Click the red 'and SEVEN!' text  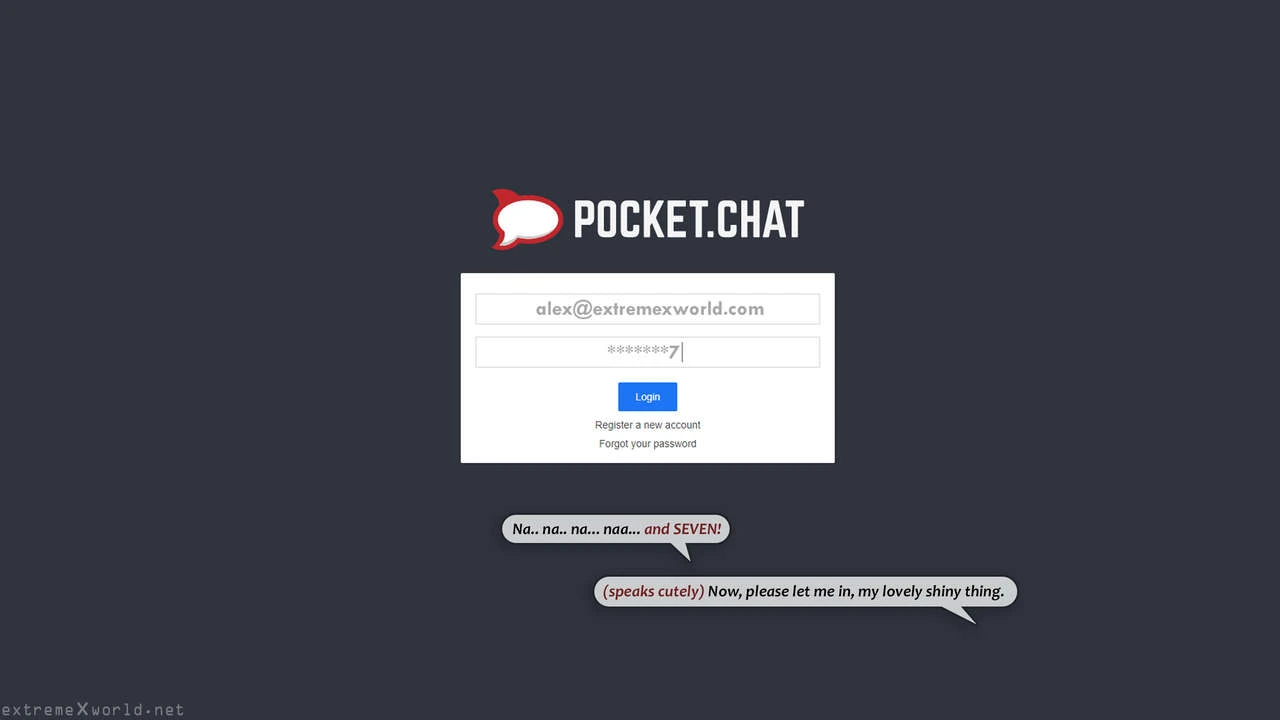point(683,529)
